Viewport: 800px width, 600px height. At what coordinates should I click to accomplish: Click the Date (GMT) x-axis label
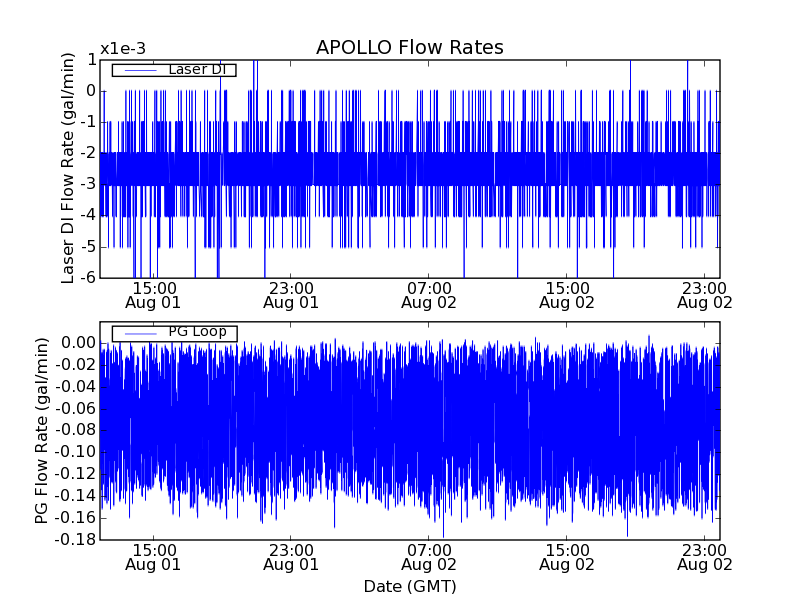click(x=409, y=586)
